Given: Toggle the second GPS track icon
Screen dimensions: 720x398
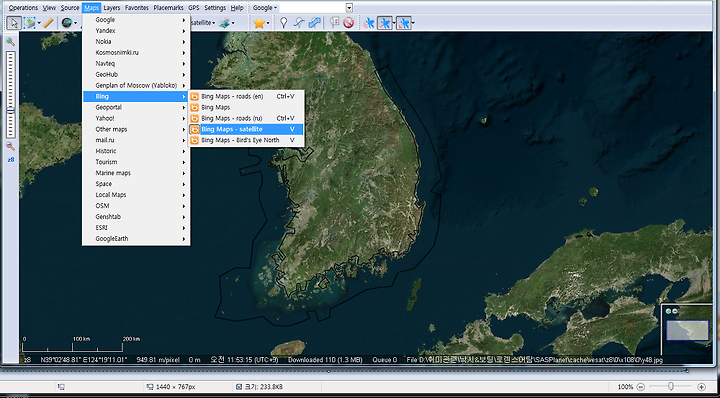Looking at the screenshot, I should (385, 22).
